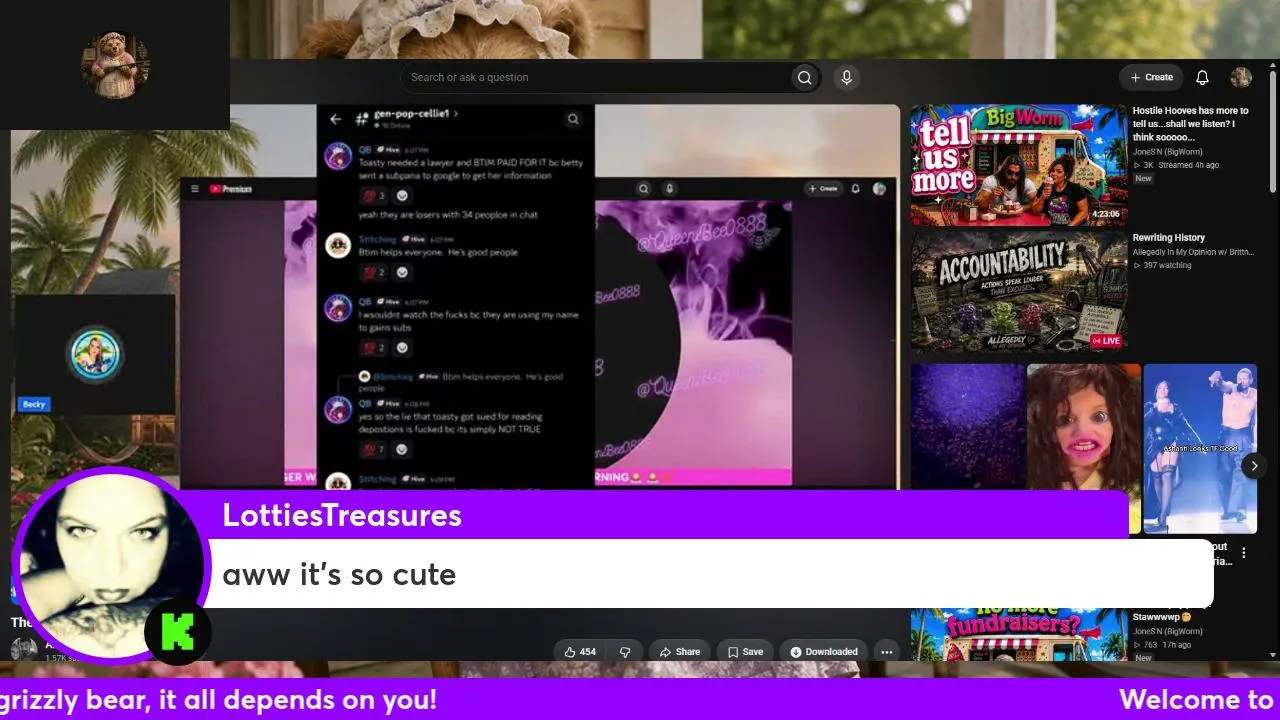Click the red LIVE badge on Accountability
The width and height of the screenshot is (1280, 720).
click(x=1106, y=341)
